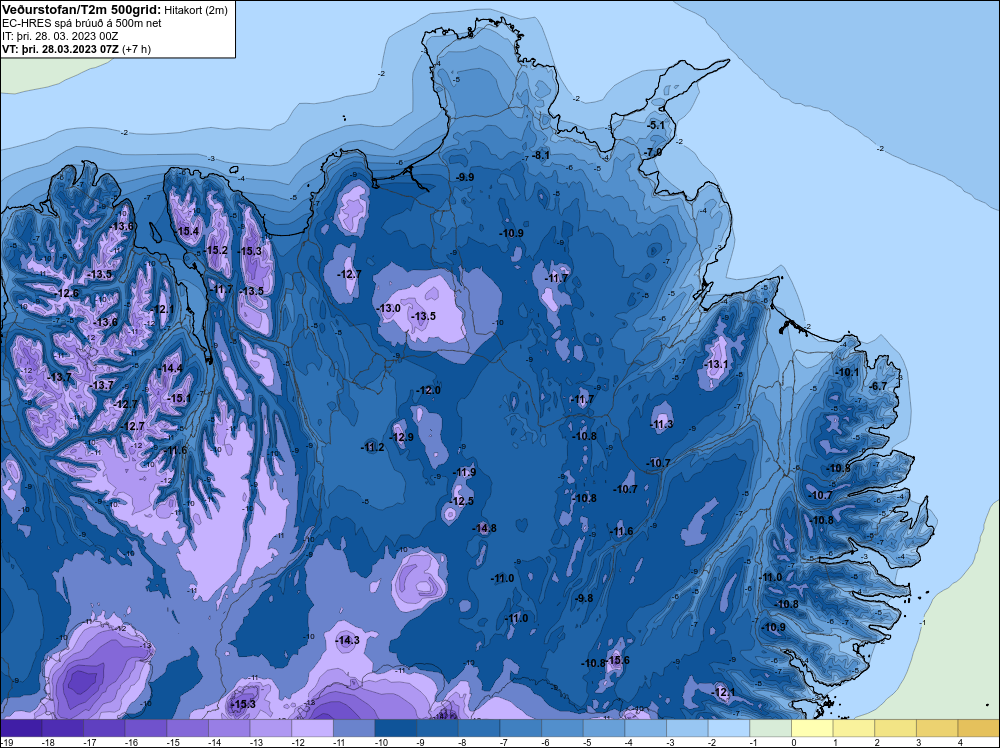
Task: Pick the pale lilac legend swatch above -12
Action: 312,728
